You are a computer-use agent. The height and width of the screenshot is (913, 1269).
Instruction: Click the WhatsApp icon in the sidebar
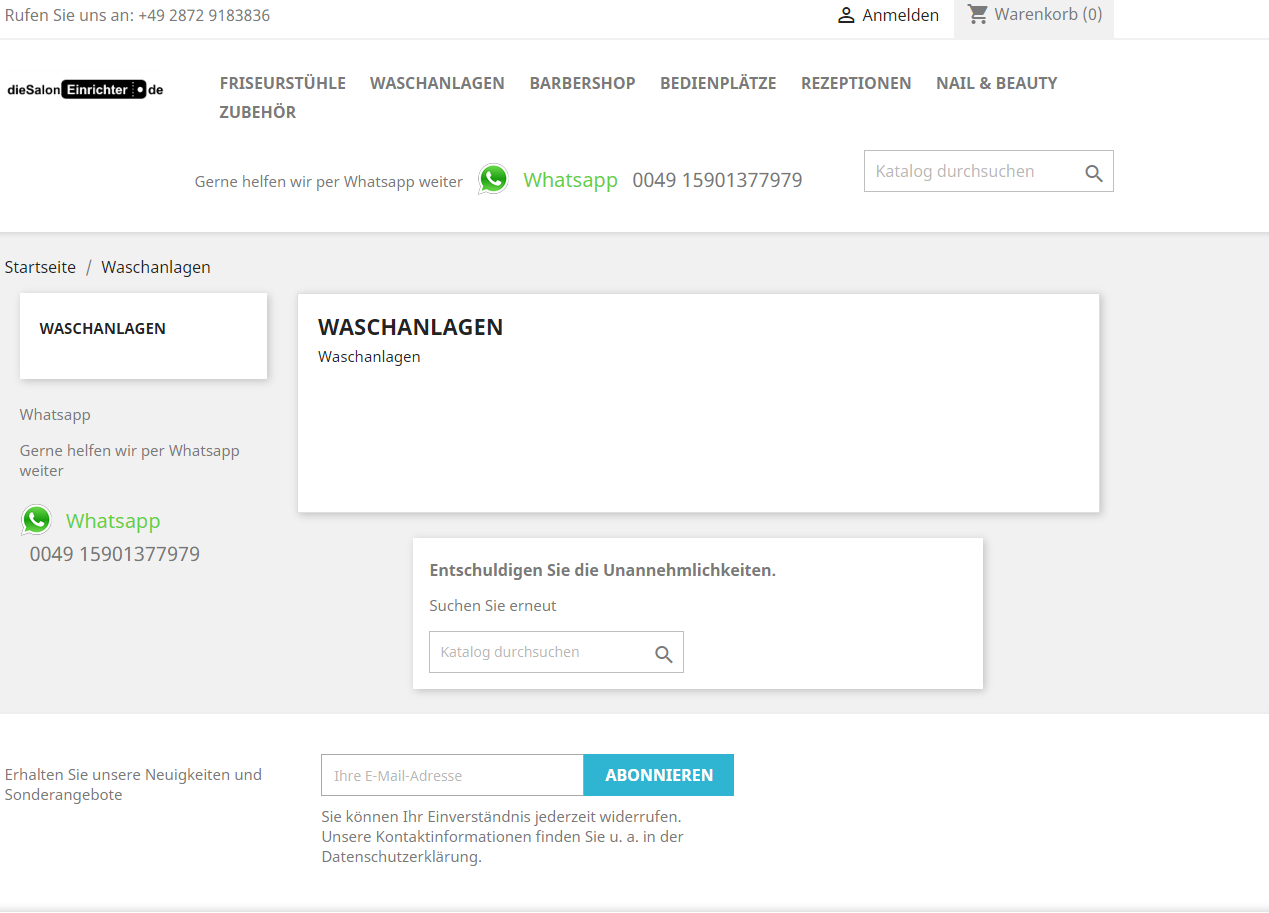point(36,520)
